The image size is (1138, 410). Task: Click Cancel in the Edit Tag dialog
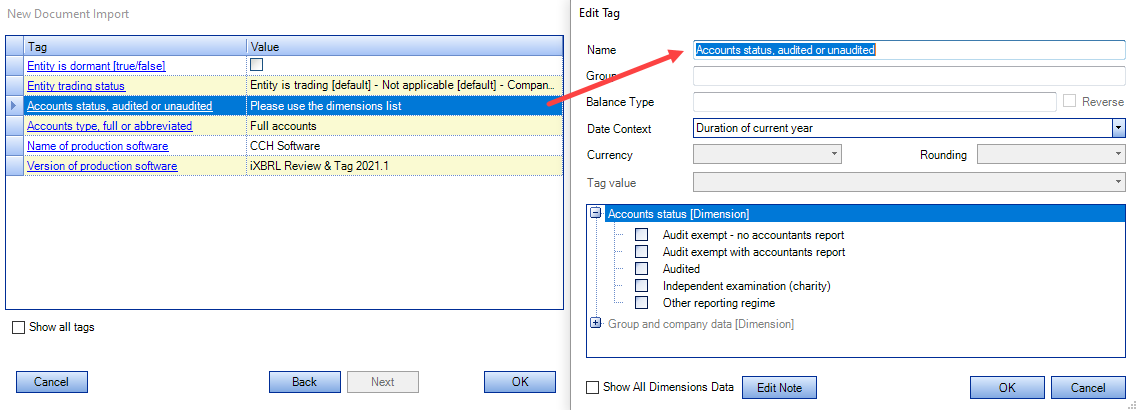(1088, 388)
